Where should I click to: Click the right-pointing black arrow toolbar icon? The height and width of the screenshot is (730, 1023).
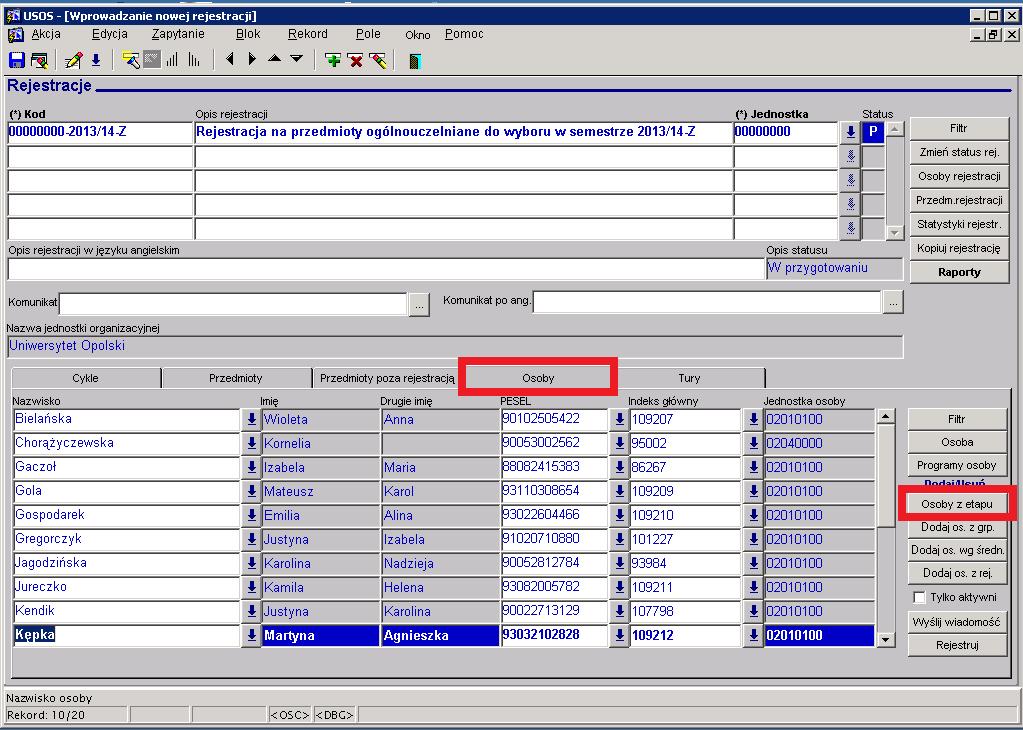point(252,59)
